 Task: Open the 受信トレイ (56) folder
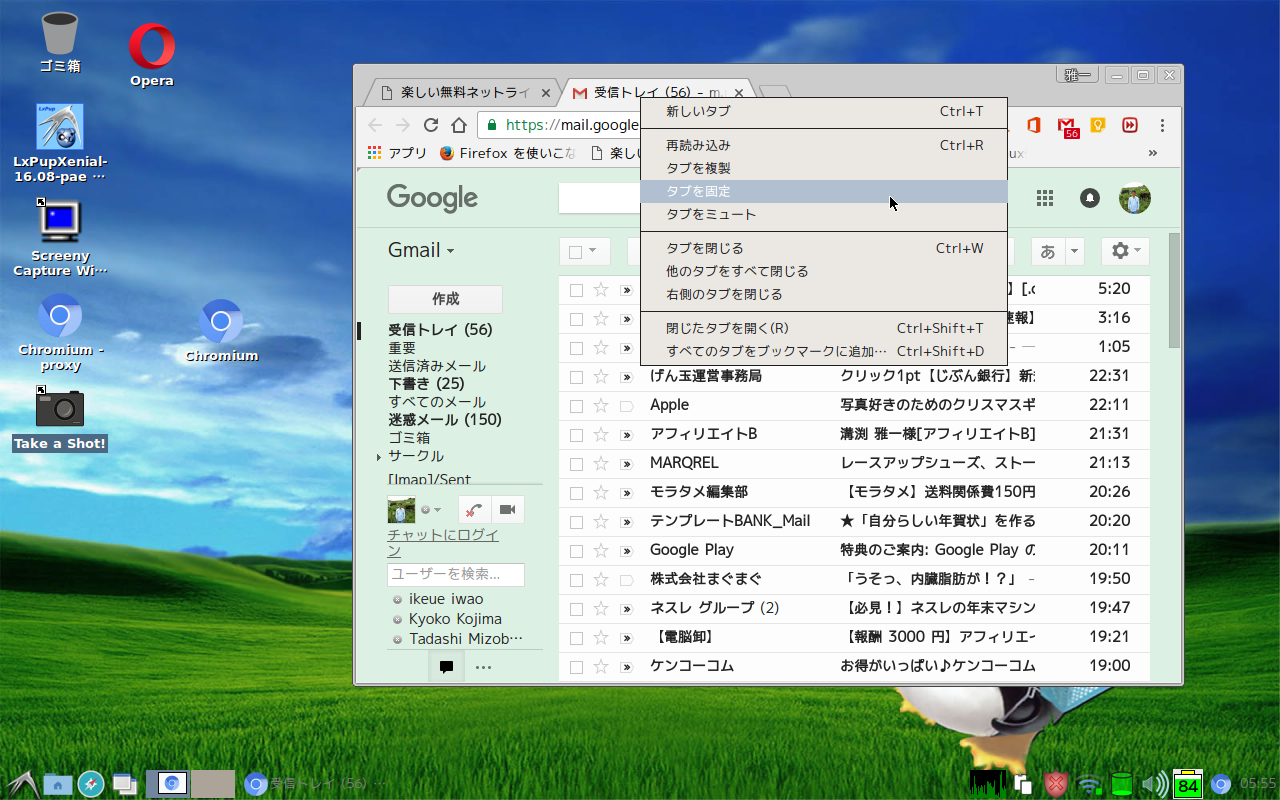point(440,330)
